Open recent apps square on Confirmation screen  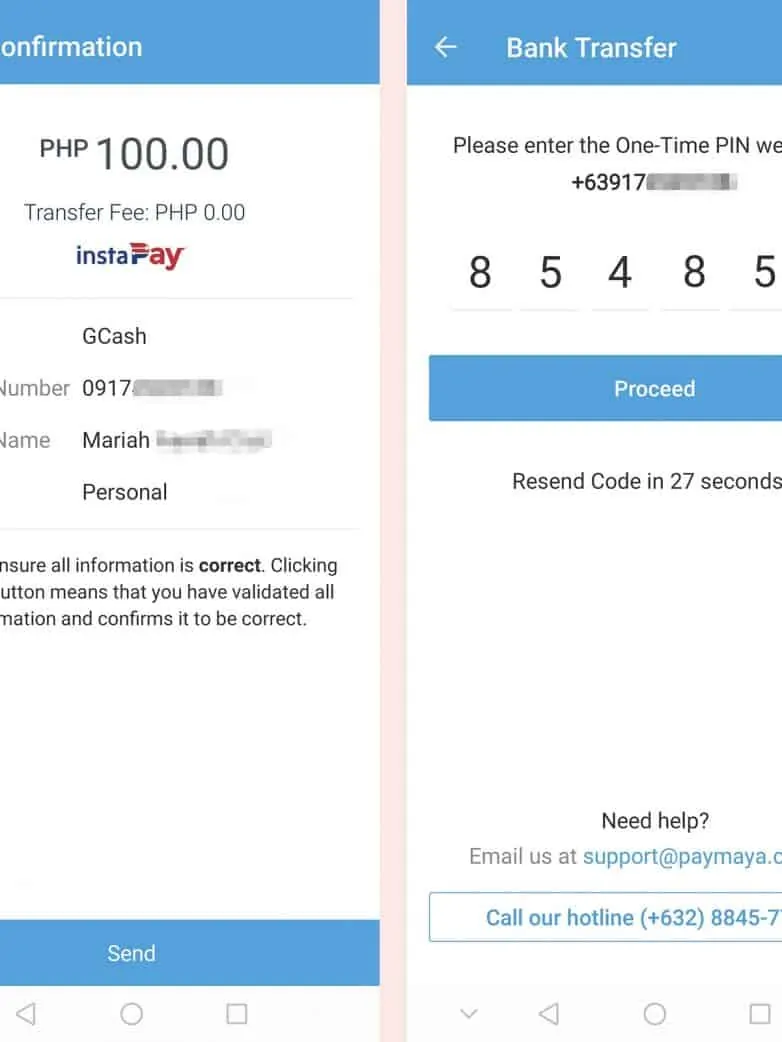(237, 1014)
